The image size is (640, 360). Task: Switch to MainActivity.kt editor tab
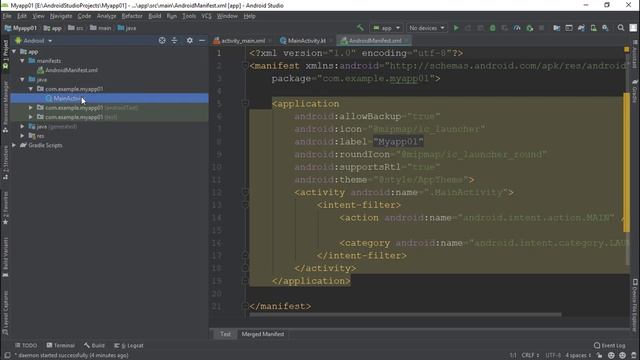point(307,41)
